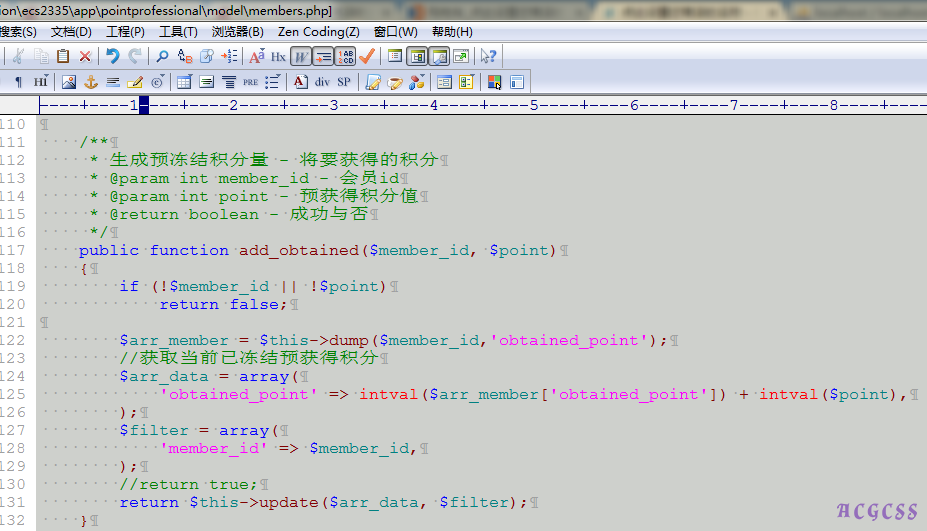Open the Zen Coding(Z) menu
927x531 pixels.
tap(318, 32)
